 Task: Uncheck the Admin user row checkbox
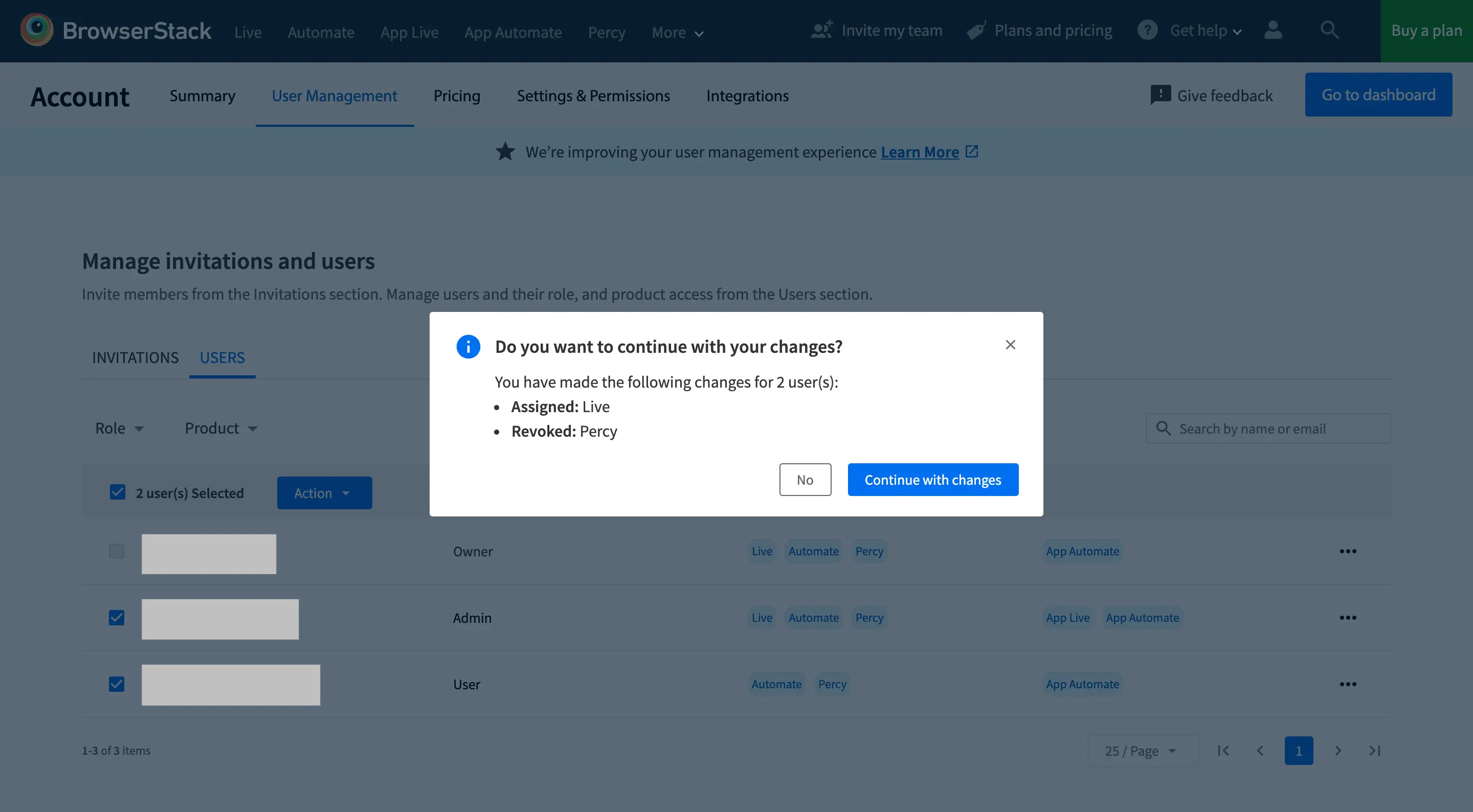116,618
